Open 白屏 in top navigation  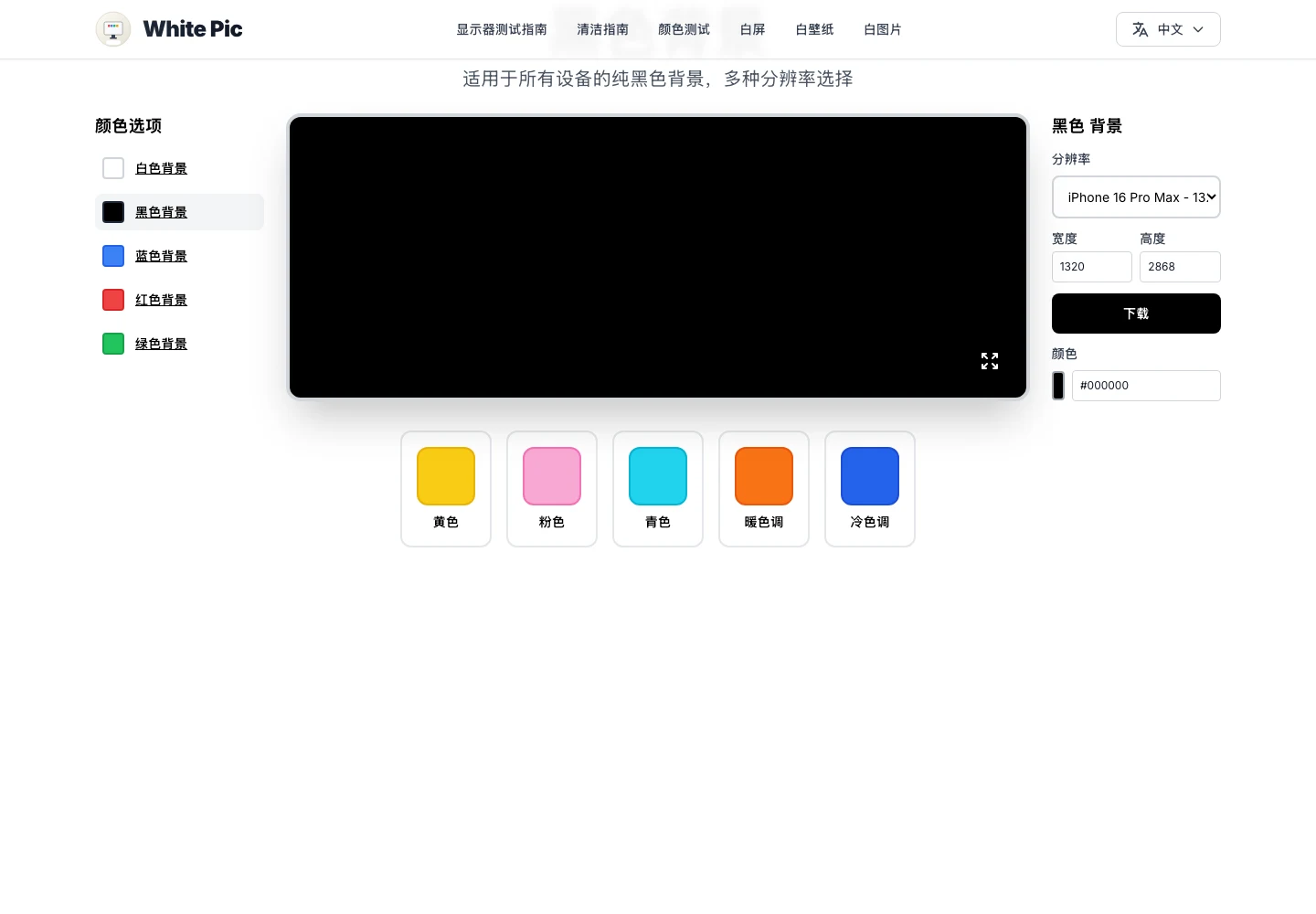752,29
